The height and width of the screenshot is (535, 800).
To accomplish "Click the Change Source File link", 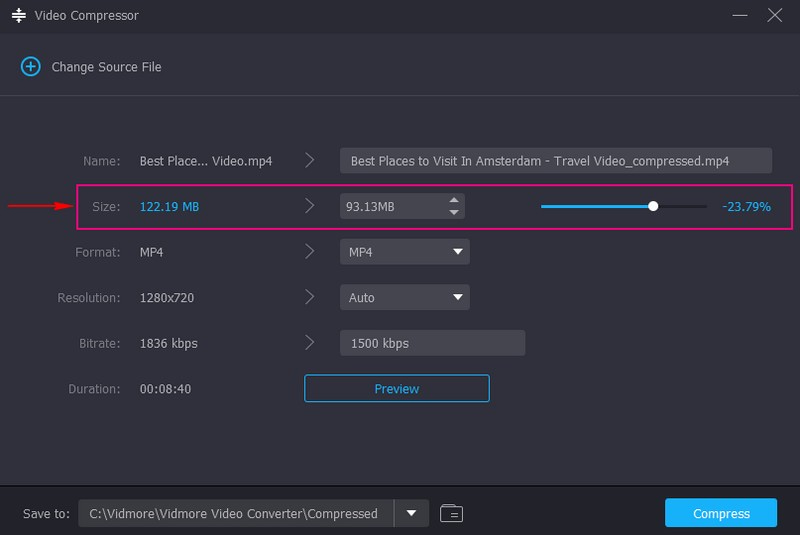I will pyautogui.click(x=106, y=67).
